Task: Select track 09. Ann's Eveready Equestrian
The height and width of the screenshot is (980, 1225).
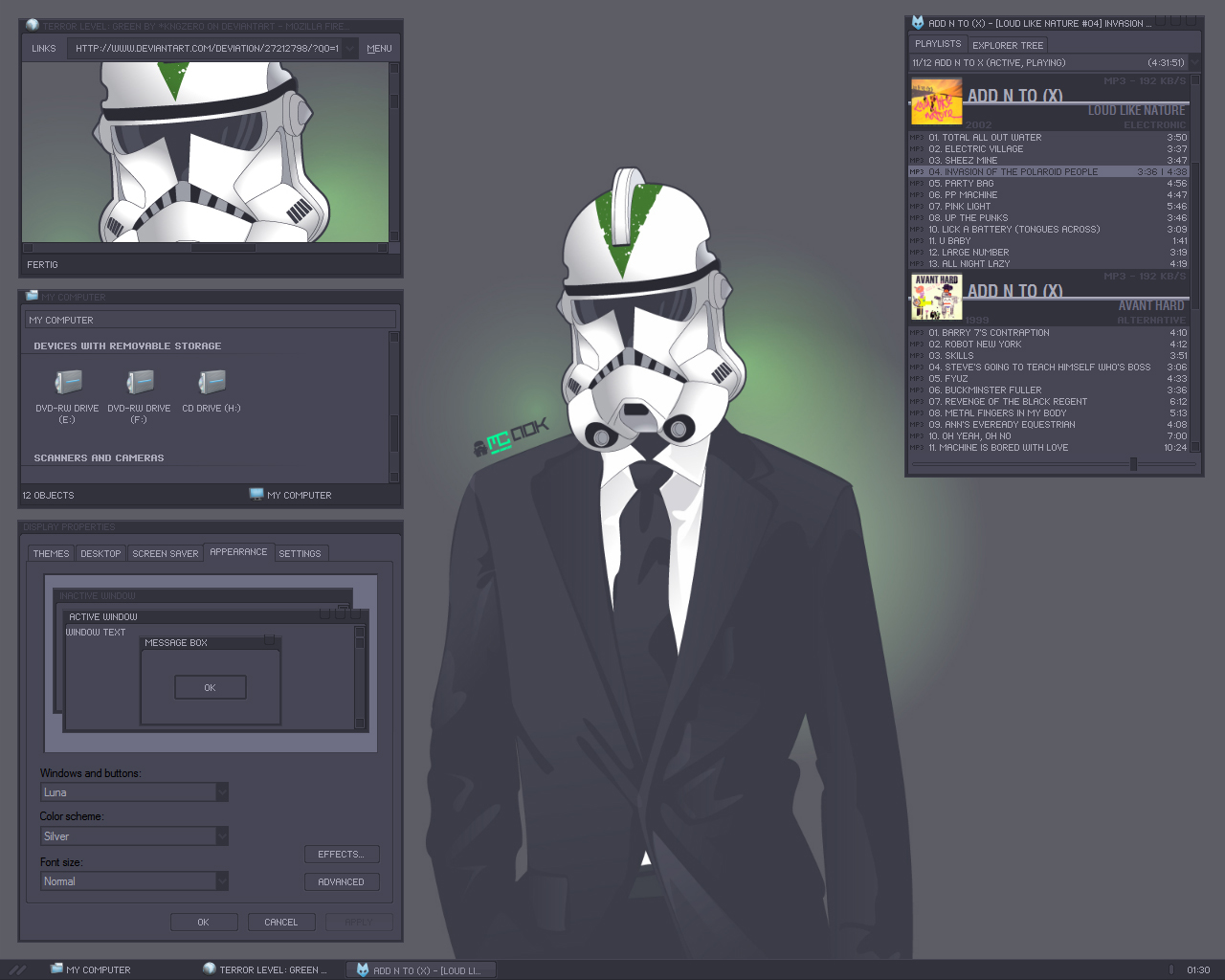Action: pos(1048,425)
